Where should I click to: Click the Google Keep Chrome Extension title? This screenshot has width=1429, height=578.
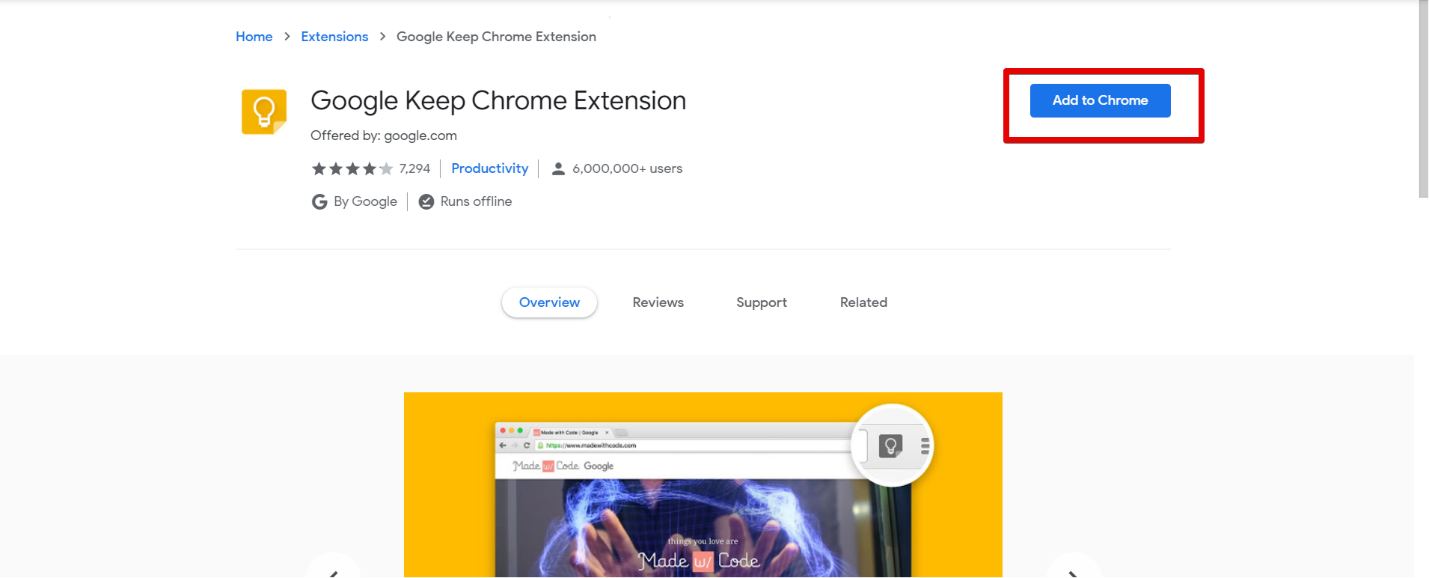[x=498, y=101]
